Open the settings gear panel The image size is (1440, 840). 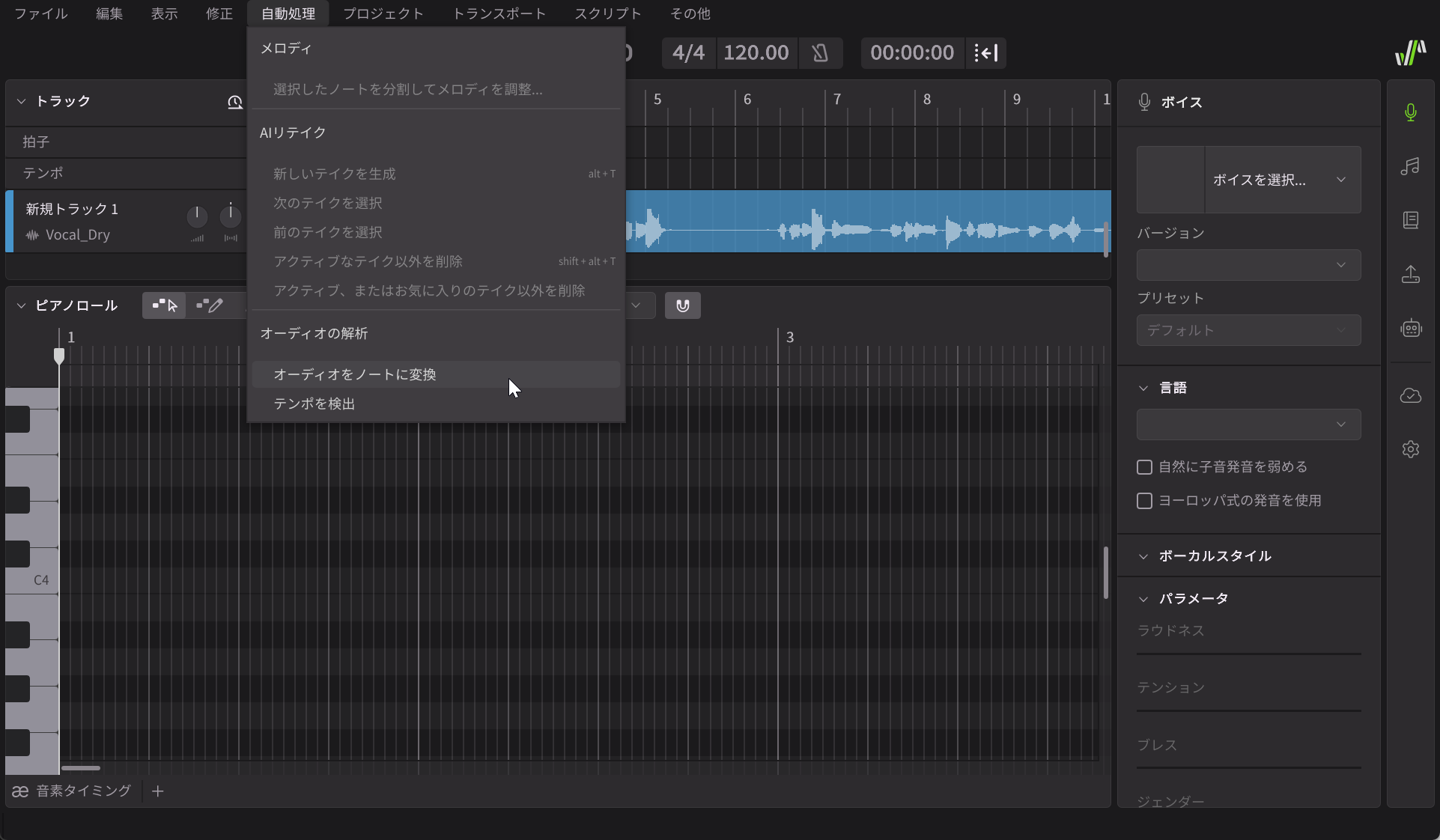tap(1410, 449)
